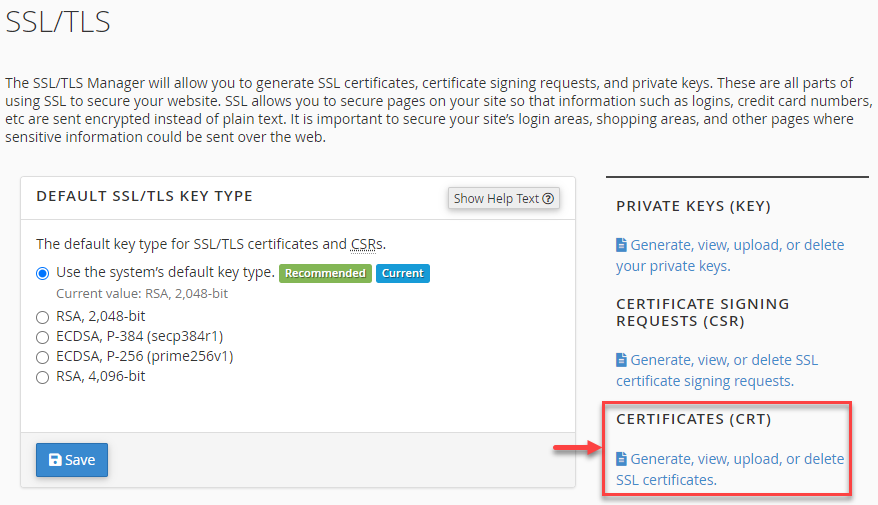Show the help text for key type
The width and height of the screenshot is (878, 505).
503,199
